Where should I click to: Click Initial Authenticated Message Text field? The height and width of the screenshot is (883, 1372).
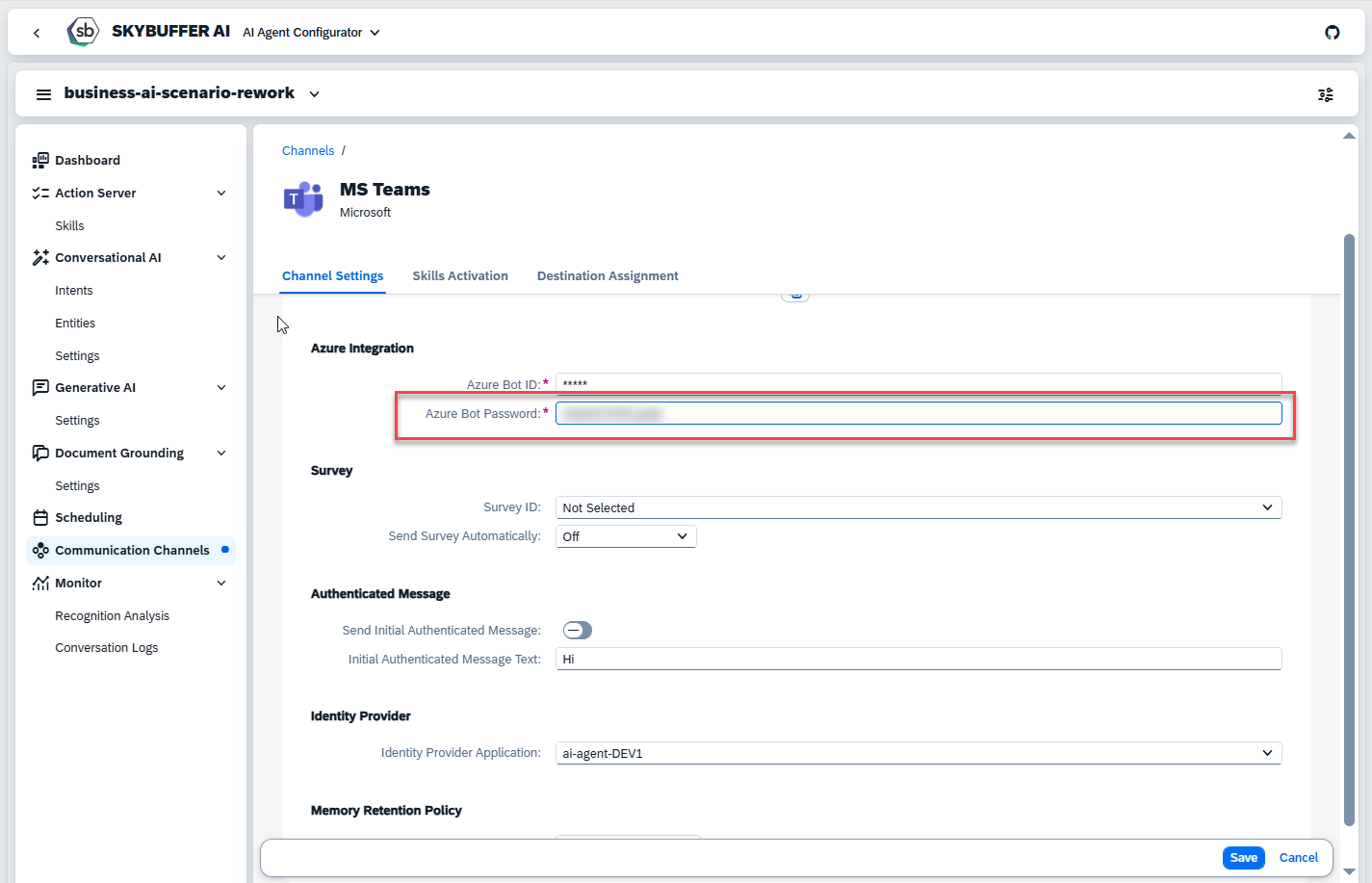[919, 659]
